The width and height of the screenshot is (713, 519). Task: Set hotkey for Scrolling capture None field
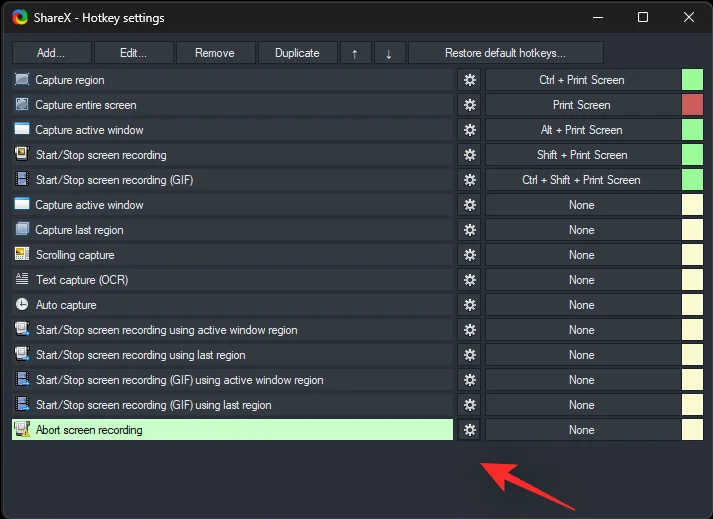pyautogui.click(x=581, y=255)
